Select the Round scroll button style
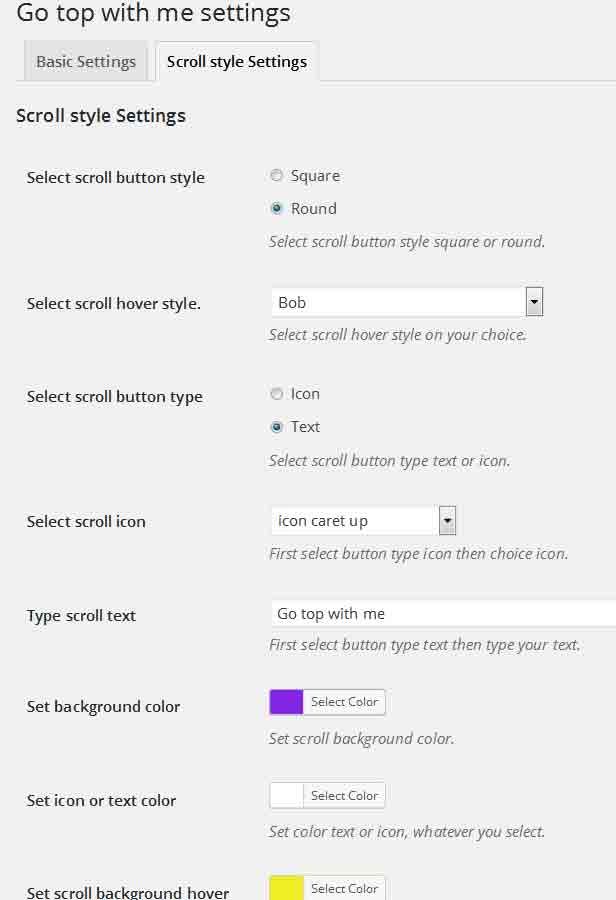The height and width of the screenshot is (900, 616). (277, 209)
